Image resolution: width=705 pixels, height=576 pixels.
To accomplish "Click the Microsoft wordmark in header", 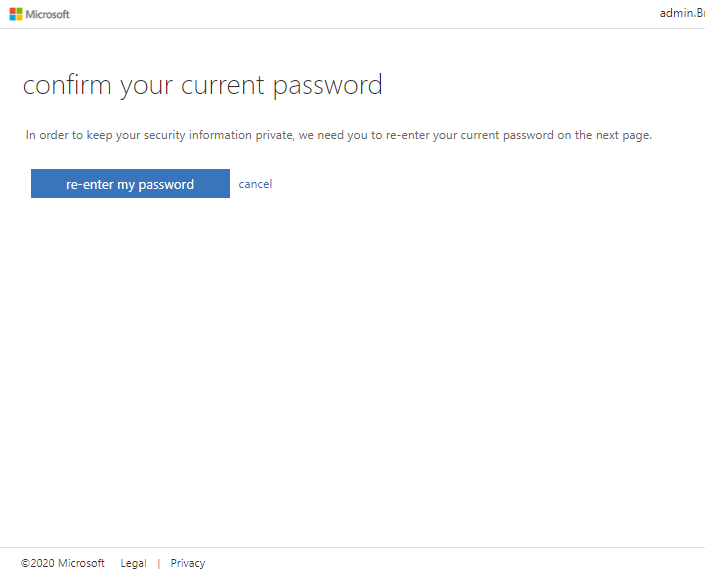I will click(x=48, y=14).
